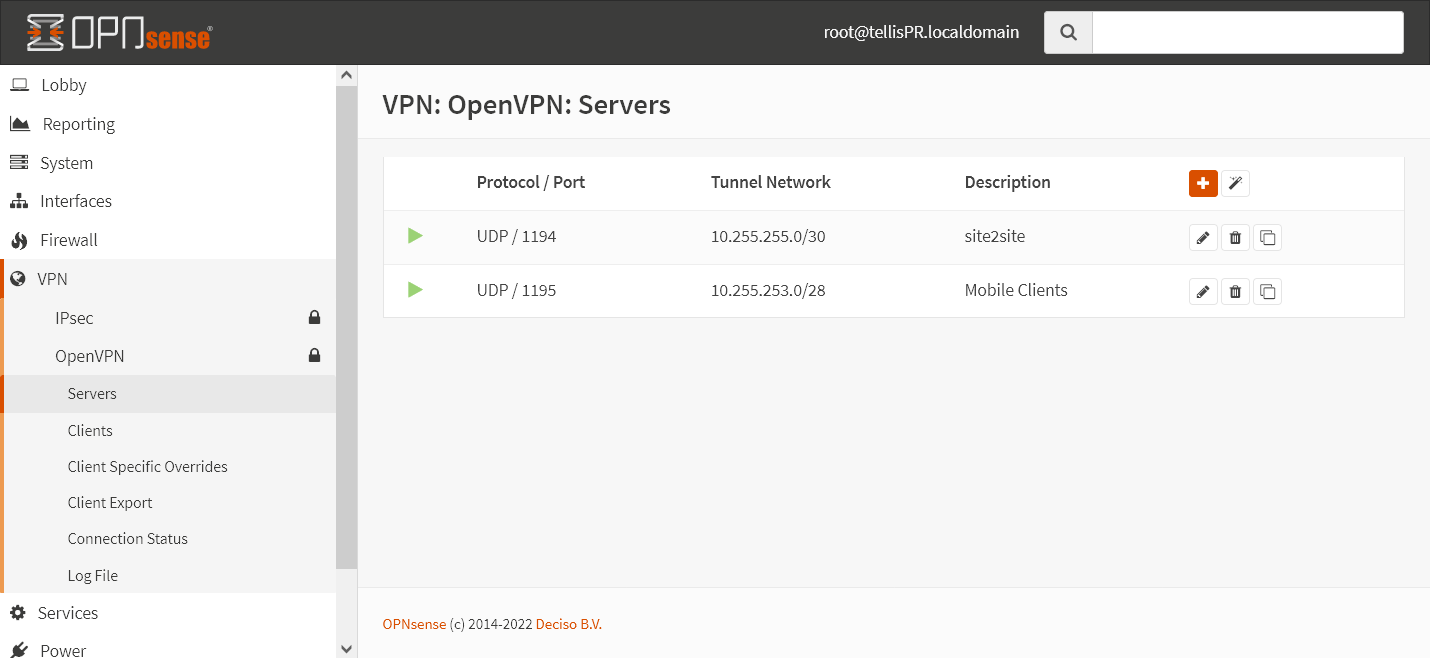
Task: Expand the Interfaces section
Action: [75, 201]
